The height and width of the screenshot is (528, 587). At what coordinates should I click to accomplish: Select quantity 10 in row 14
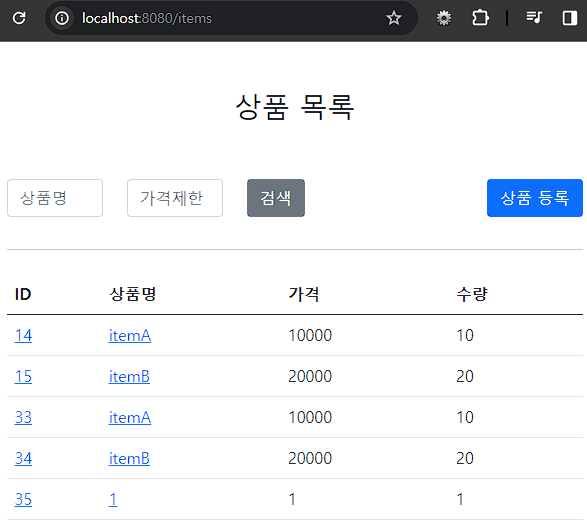click(x=465, y=335)
